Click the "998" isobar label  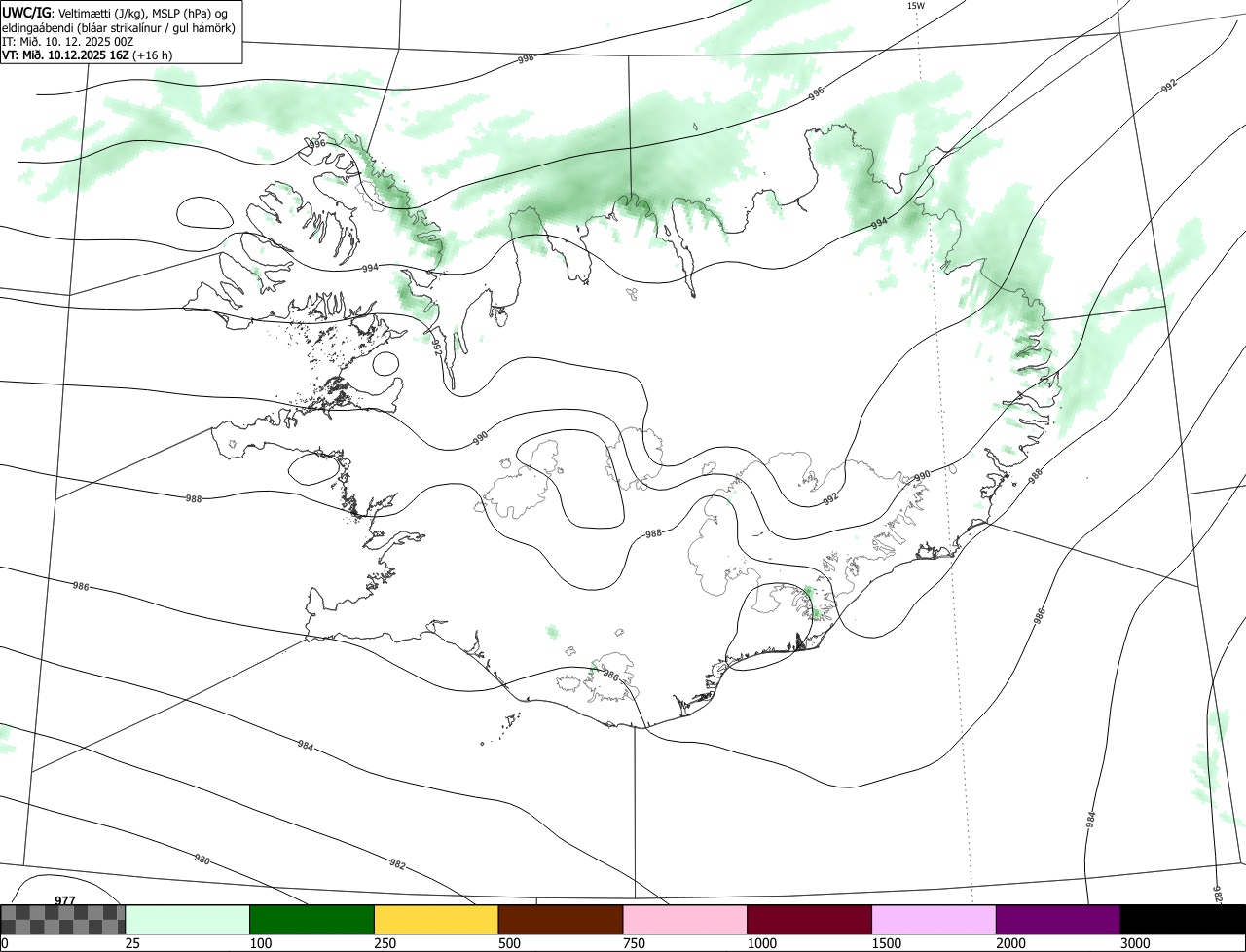click(526, 59)
